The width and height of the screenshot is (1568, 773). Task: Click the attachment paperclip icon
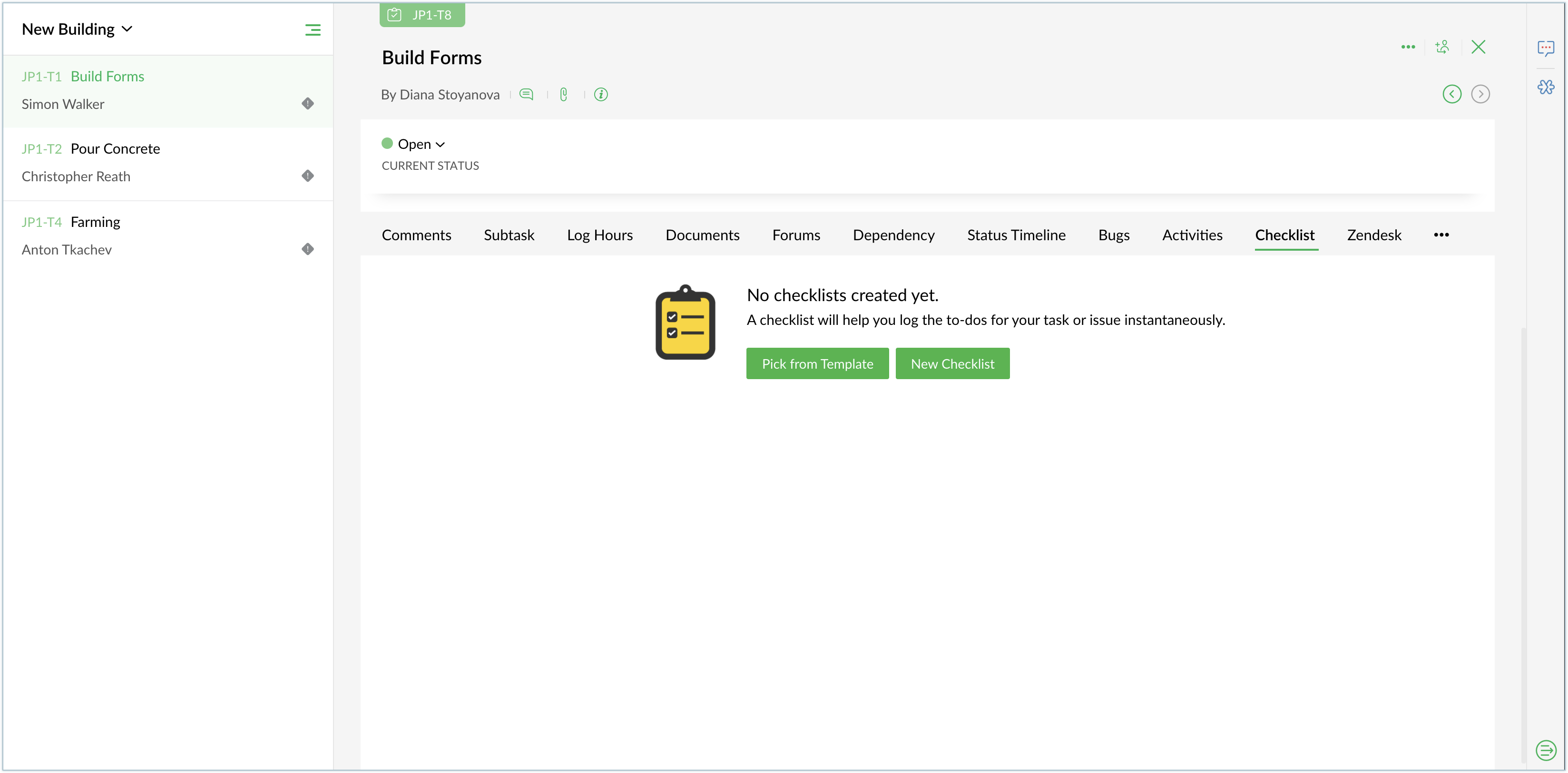[564, 94]
